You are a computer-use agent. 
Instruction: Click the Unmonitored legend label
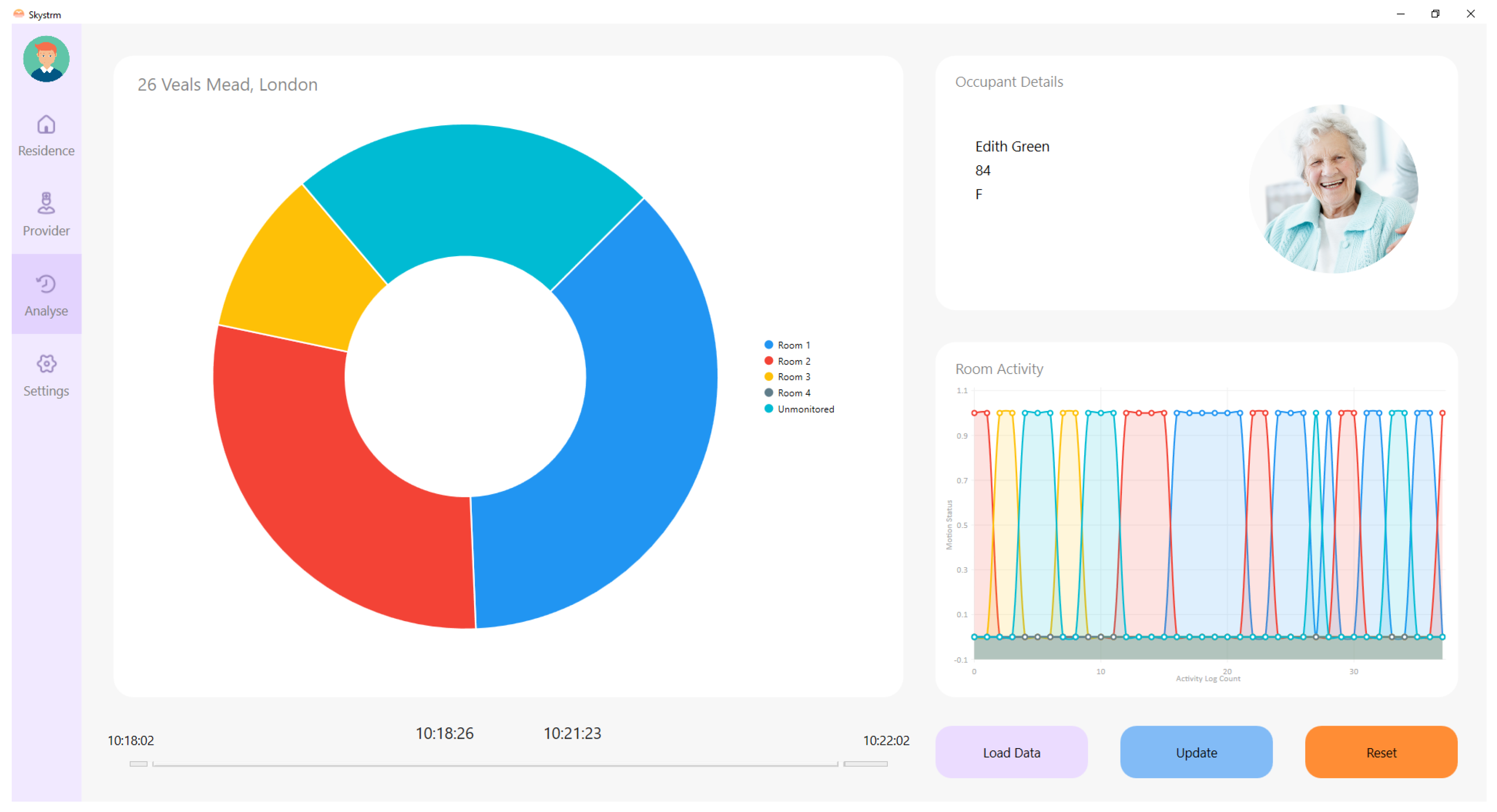(x=805, y=410)
